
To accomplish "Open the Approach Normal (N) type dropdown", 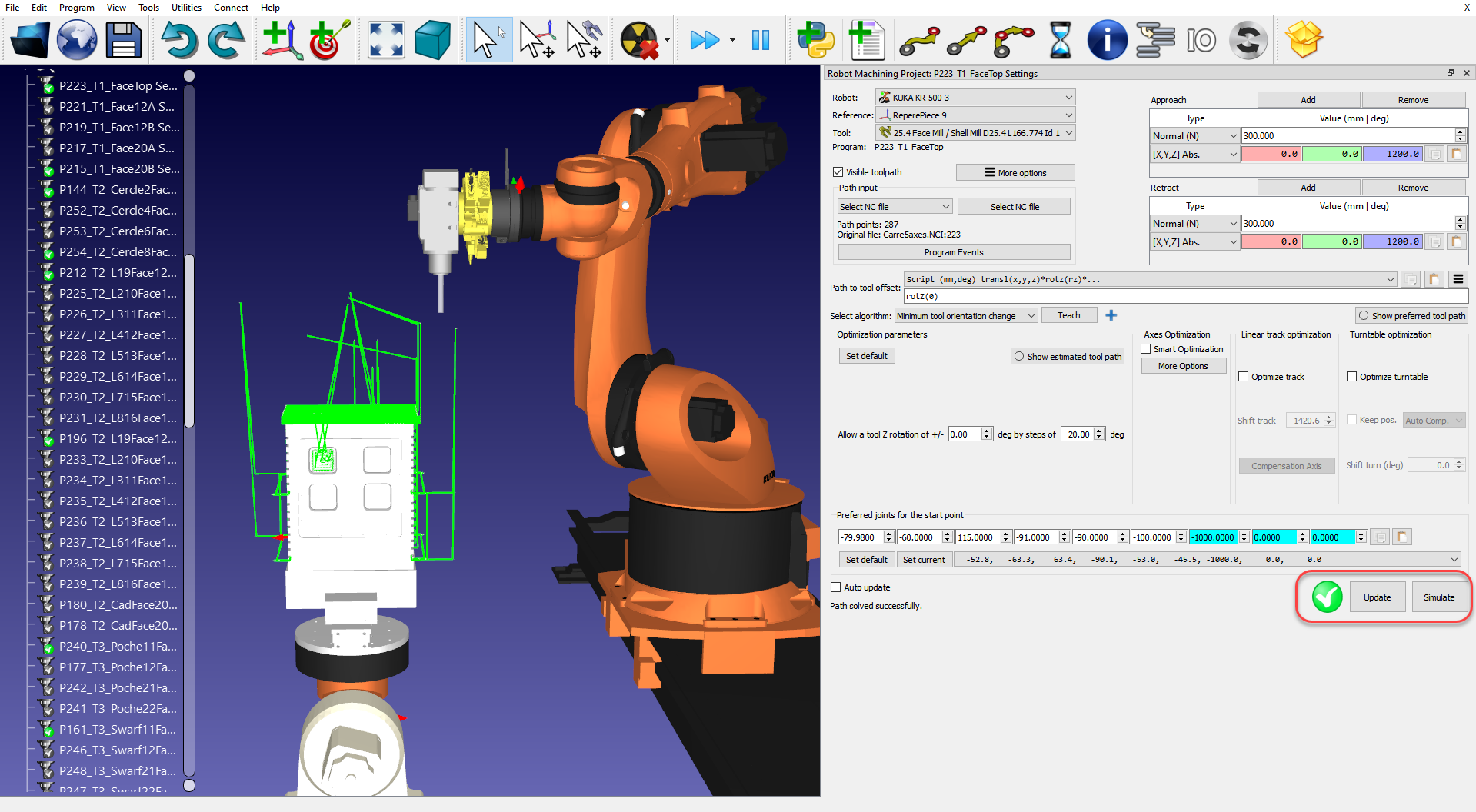I will point(1194,136).
